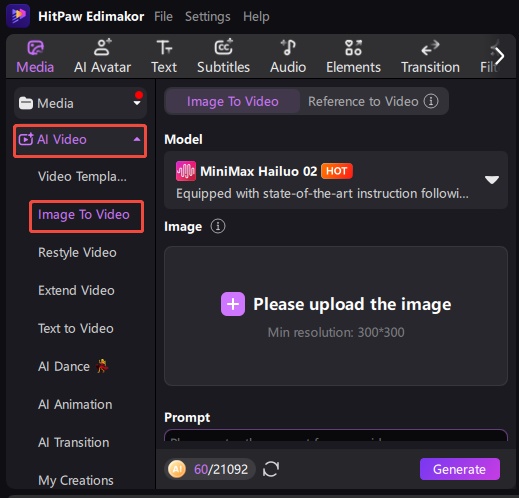
Task: Open the Text tool panel
Action: (164, 56)
